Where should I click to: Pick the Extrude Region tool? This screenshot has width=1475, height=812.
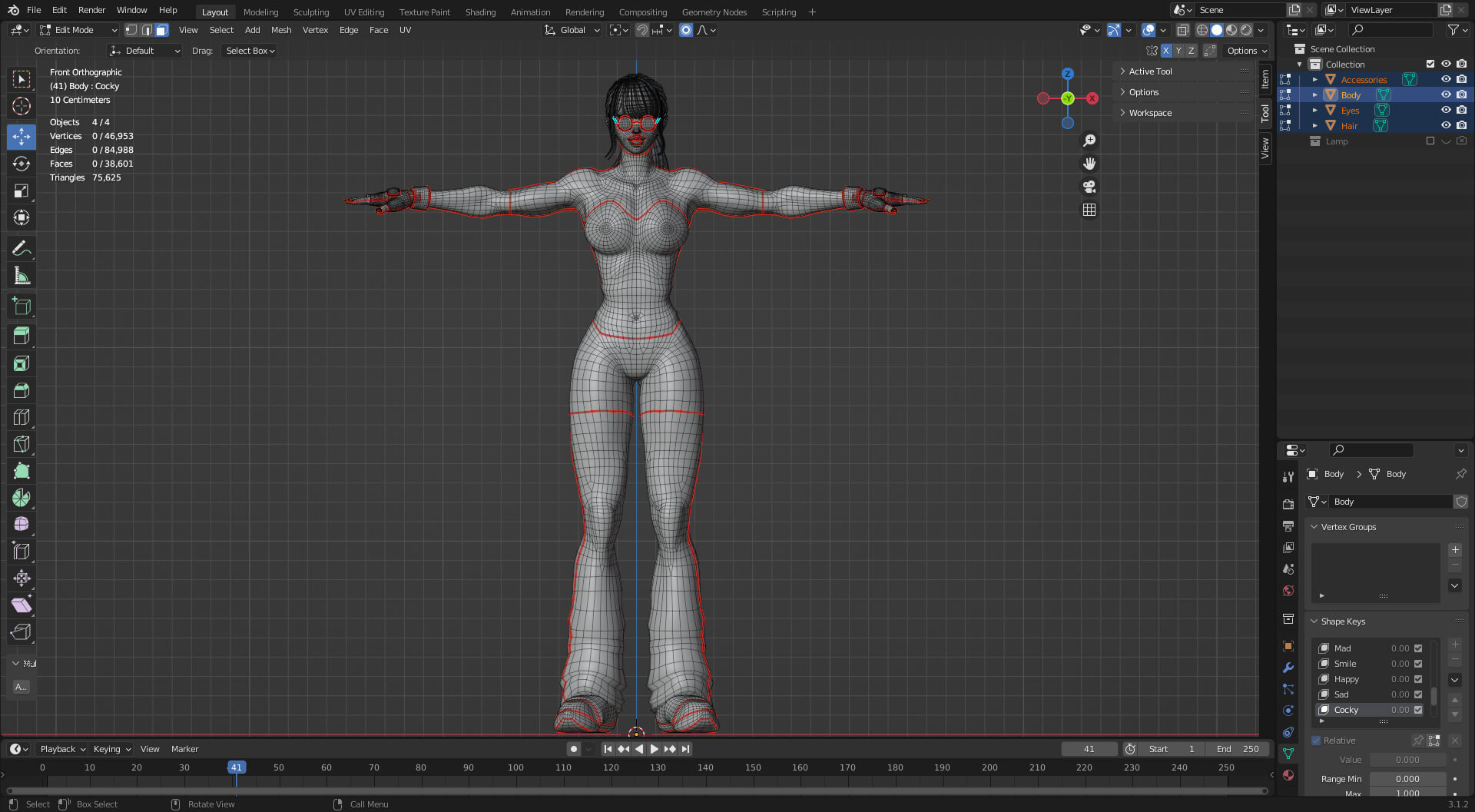click(x=22, y=336)
